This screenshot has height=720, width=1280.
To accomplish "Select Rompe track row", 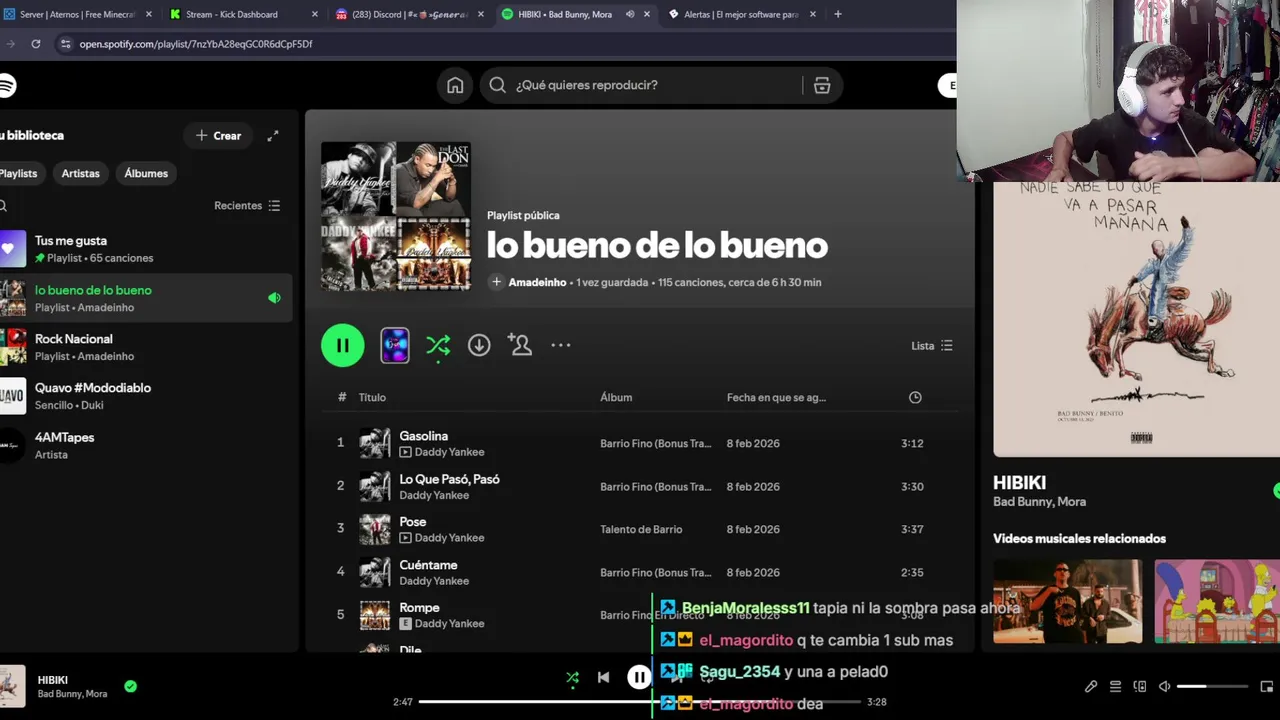I will (640, 615).
